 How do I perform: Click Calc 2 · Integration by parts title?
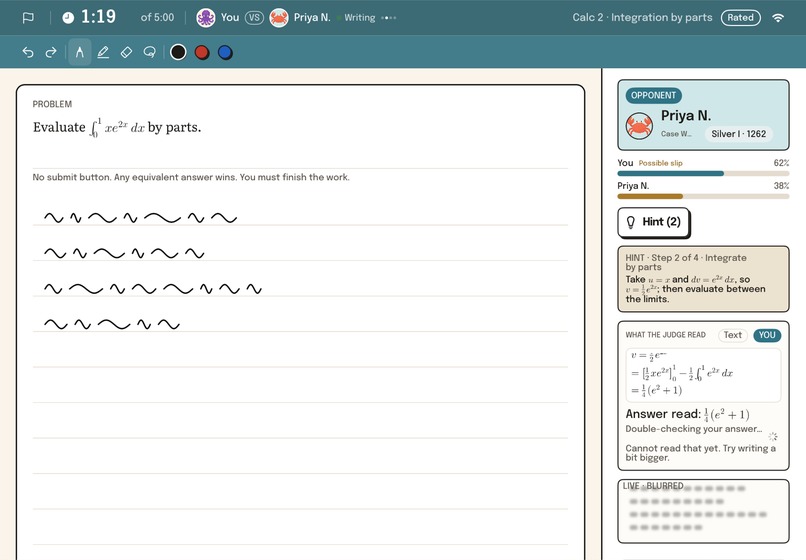coord(643,17)
